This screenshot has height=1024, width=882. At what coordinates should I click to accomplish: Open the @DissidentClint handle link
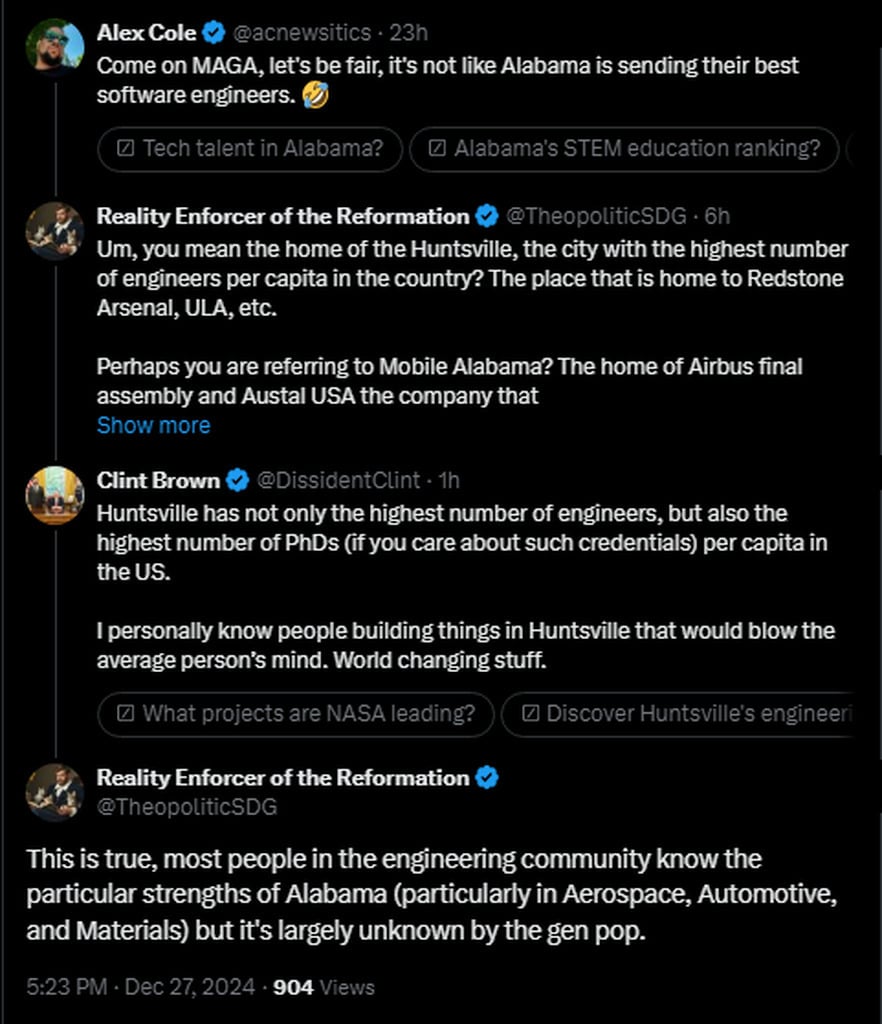click(339, 480)
